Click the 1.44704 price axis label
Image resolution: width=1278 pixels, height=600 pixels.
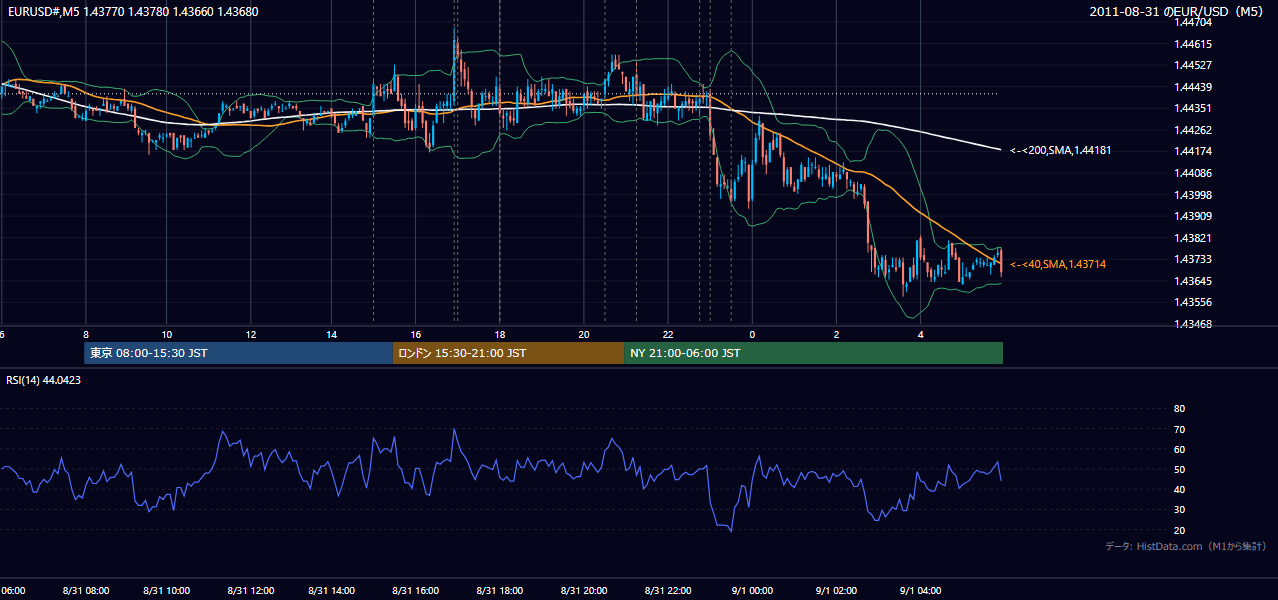click(x=1193, y=22)
